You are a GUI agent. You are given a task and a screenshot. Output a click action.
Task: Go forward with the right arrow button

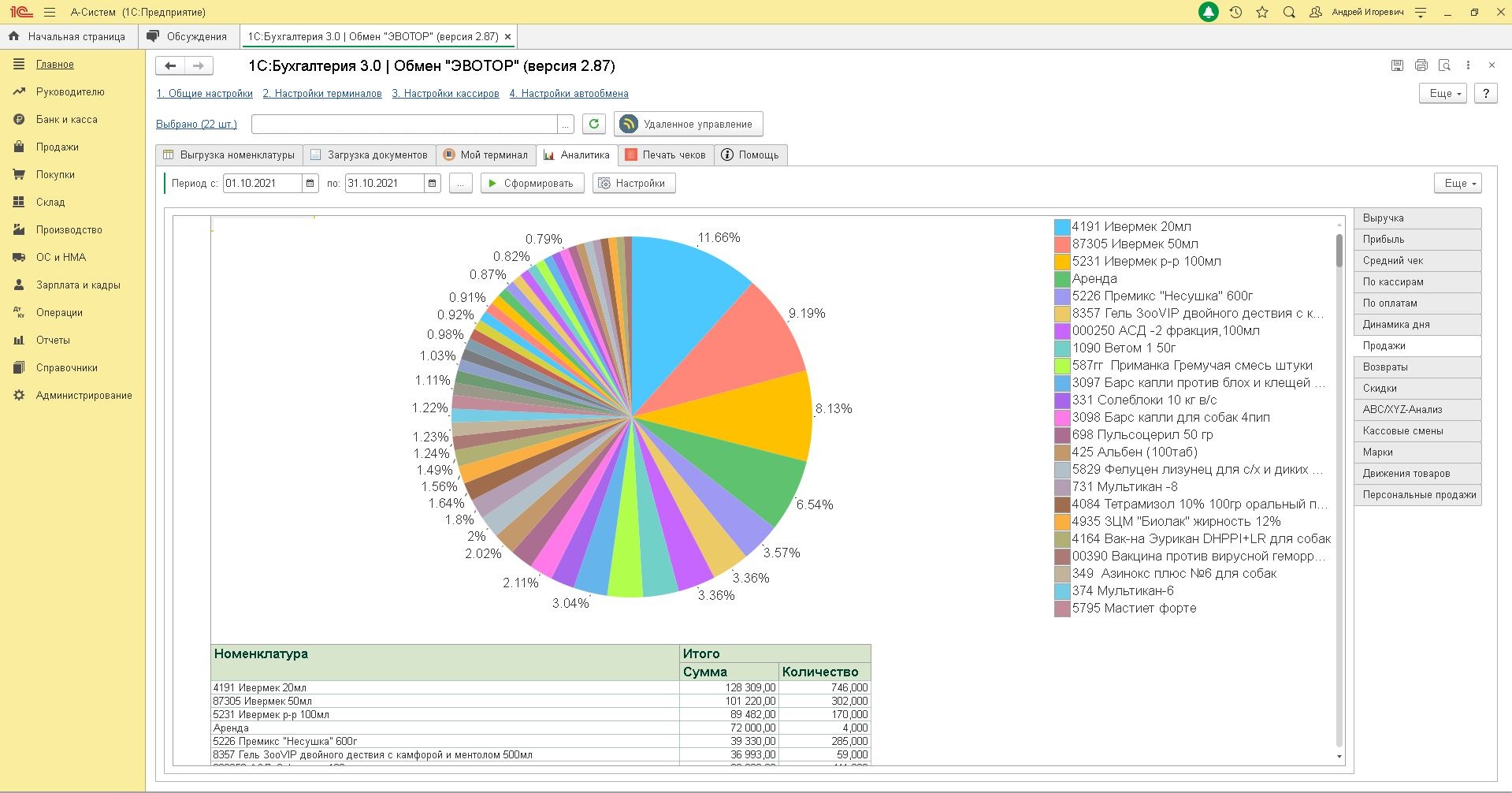(x=199, y=65)
